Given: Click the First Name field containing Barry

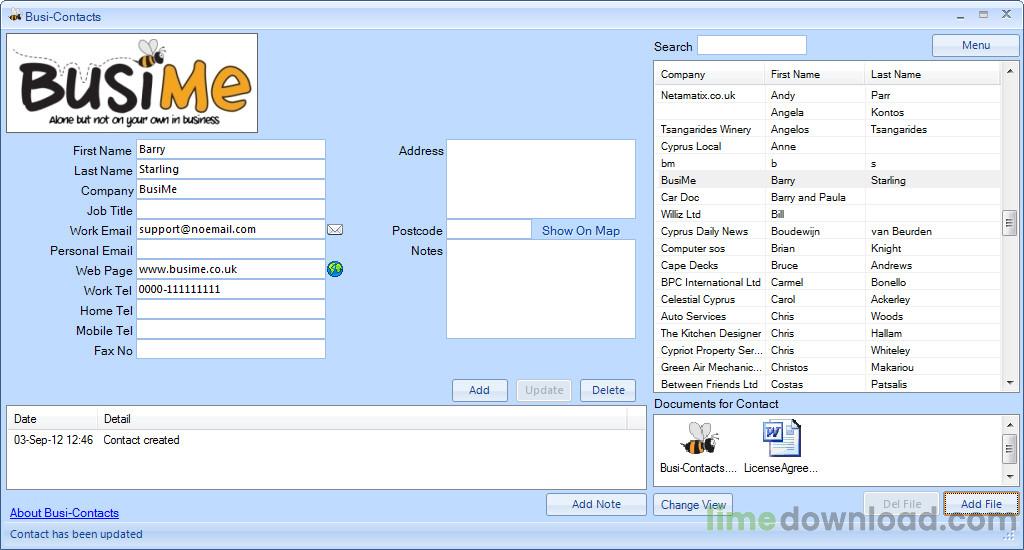Looking at the screenshot, I should tap(231, 149).
